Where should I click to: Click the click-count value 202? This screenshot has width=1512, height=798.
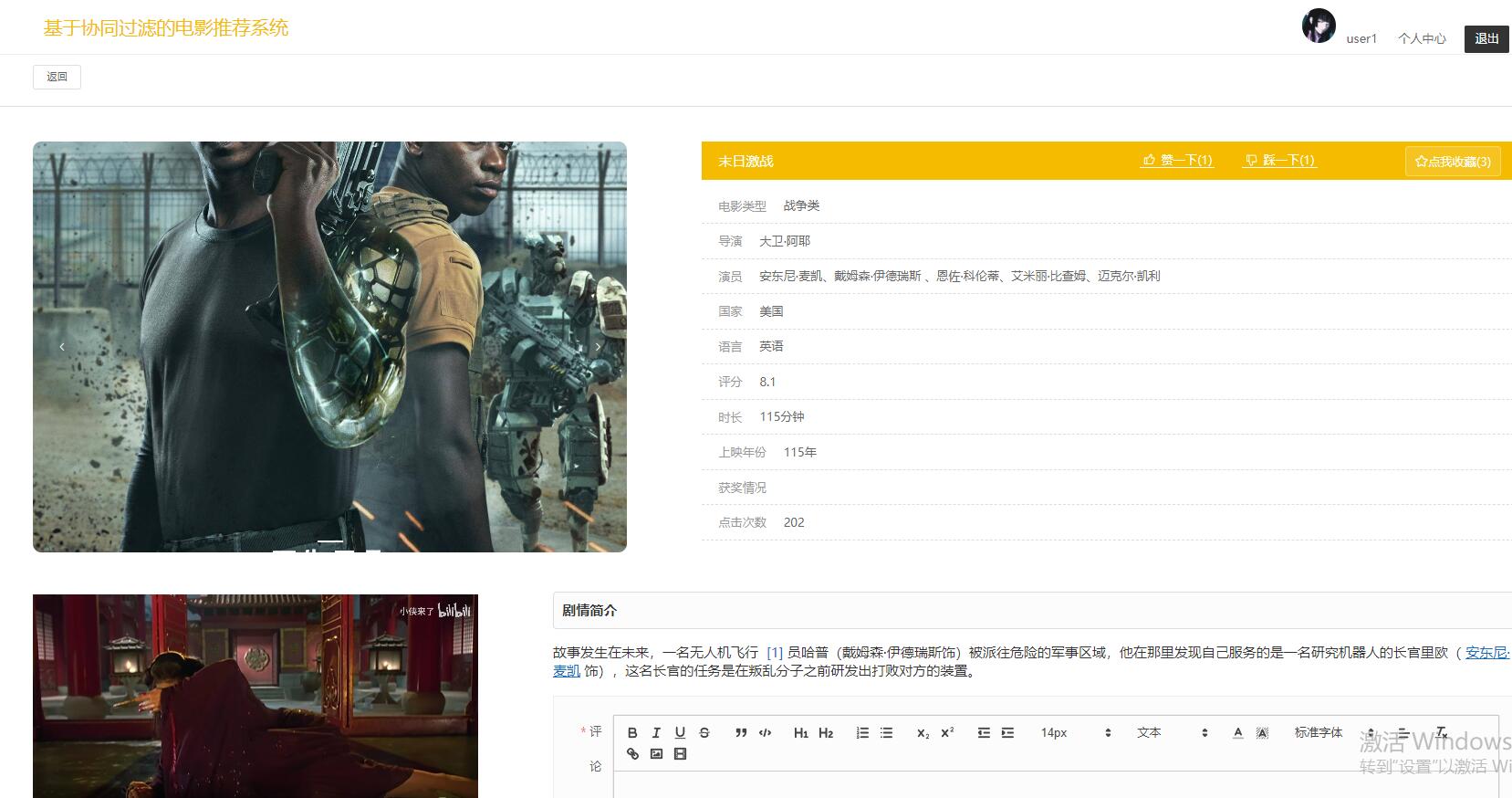pyautogui.click(x=794, y=522)
